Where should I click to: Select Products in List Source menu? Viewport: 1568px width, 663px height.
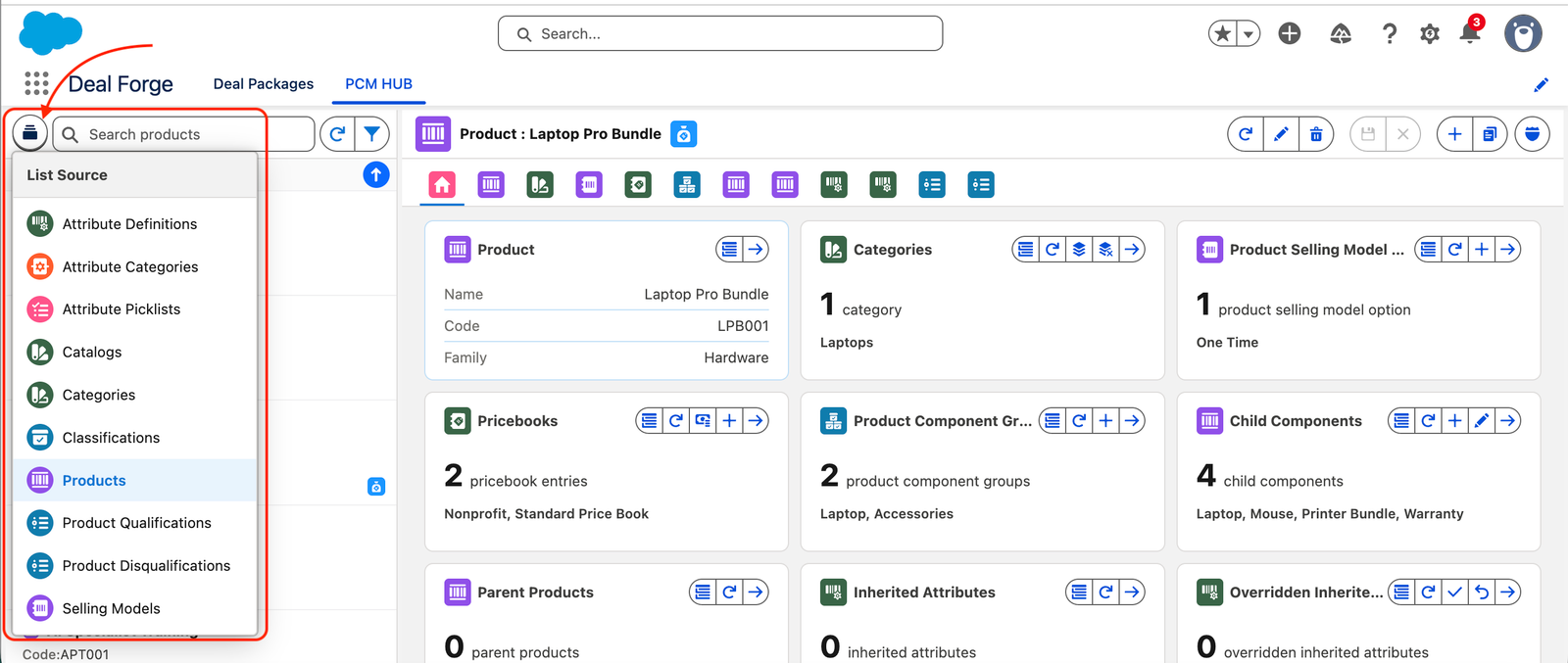click(135, 480)
